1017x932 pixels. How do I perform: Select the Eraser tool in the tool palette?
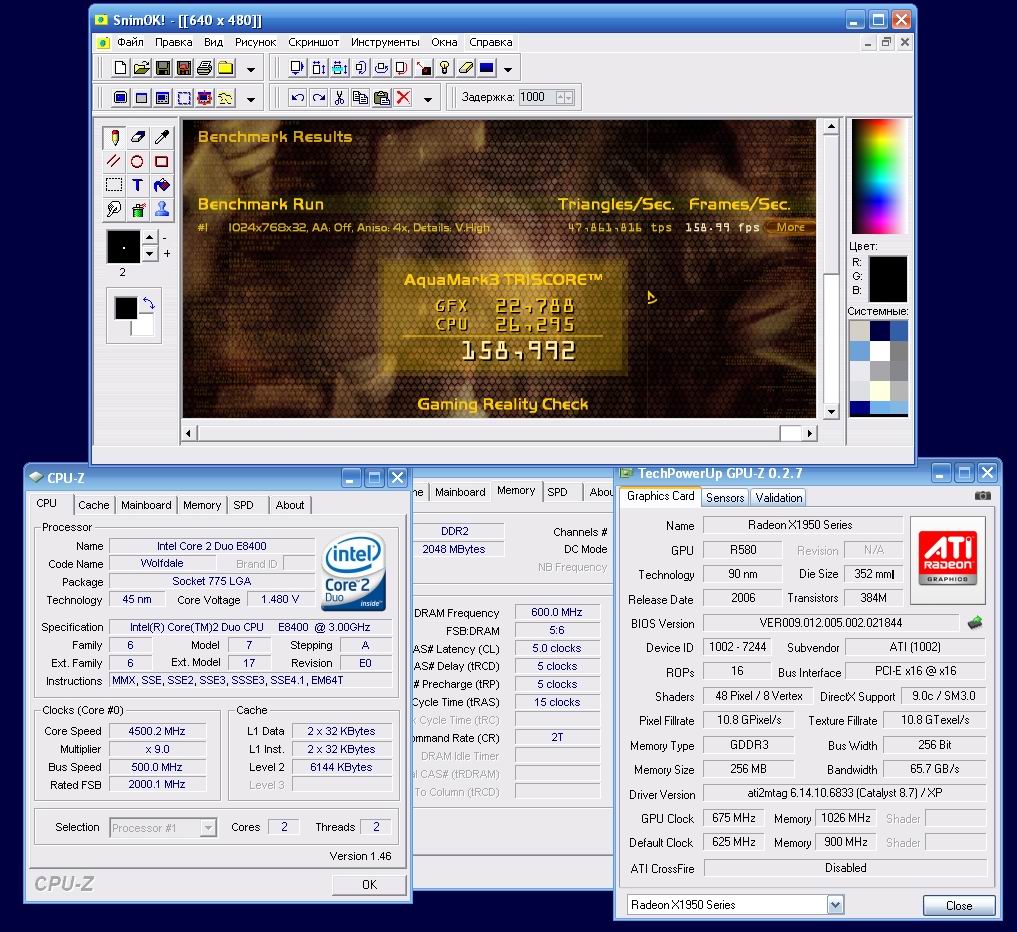pos(138,137)
